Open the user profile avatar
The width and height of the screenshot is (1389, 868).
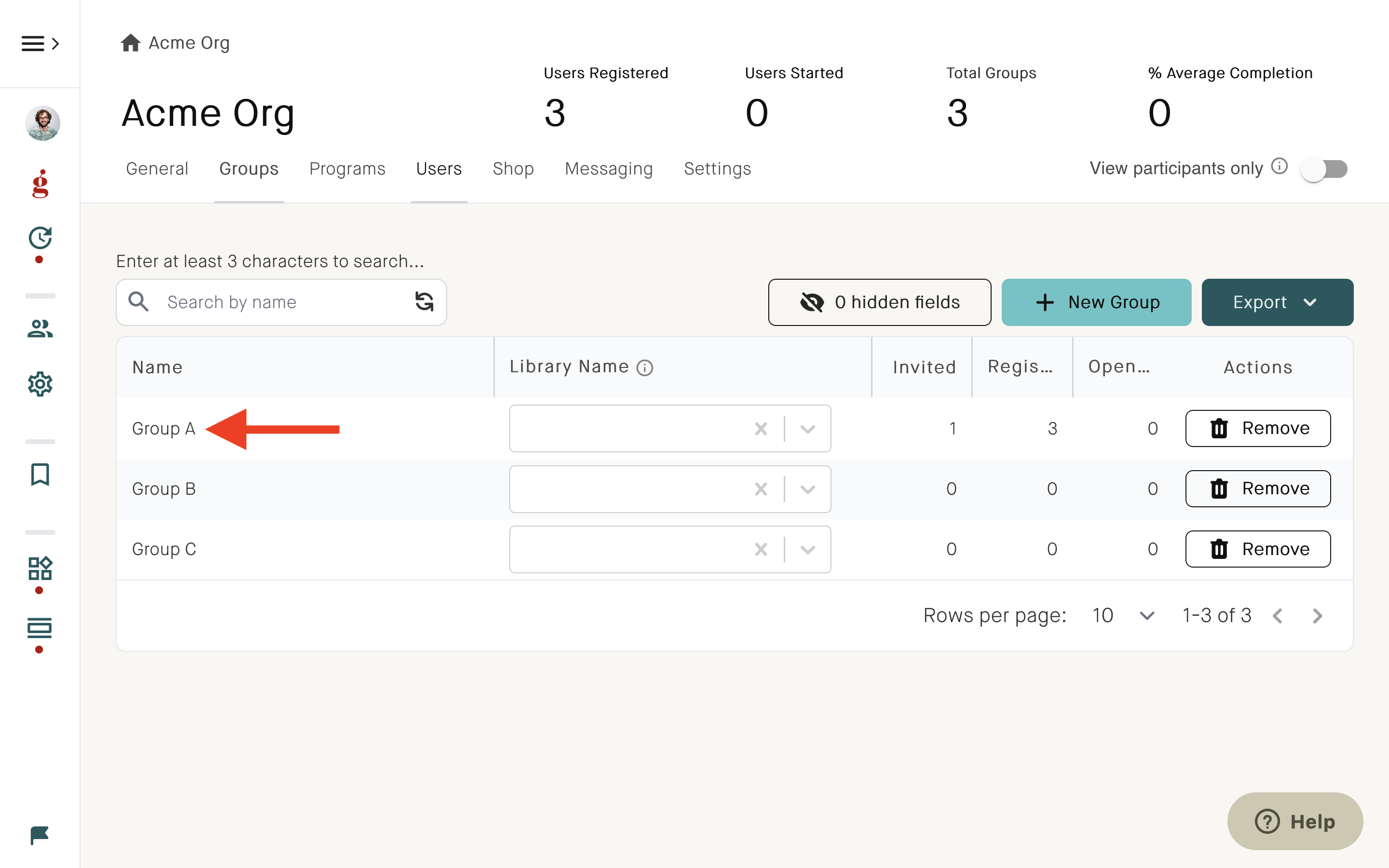click(x=42, y=123)
